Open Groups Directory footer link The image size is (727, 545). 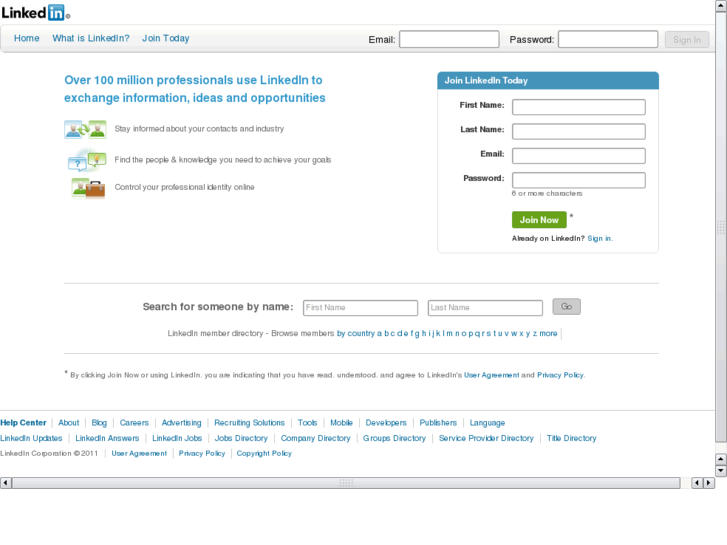394,438
